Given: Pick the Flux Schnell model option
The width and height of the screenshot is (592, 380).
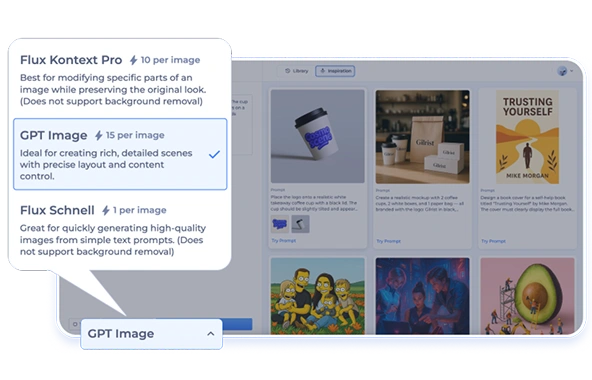Looking at the screenshot, I should click(120, 230).
